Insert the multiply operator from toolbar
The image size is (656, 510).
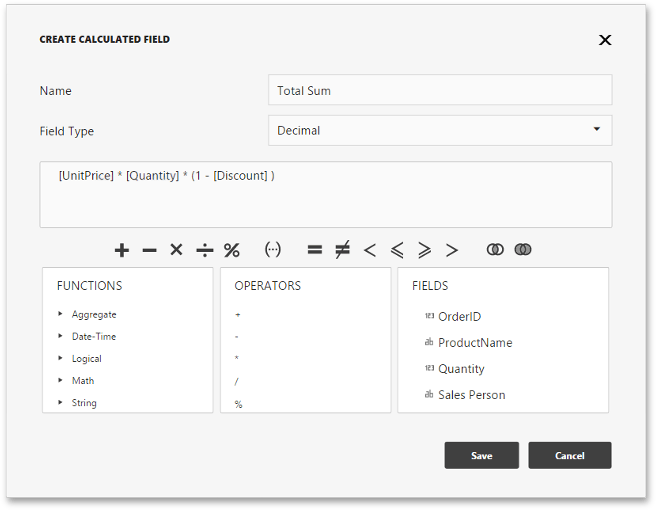(x=177, y=250)
